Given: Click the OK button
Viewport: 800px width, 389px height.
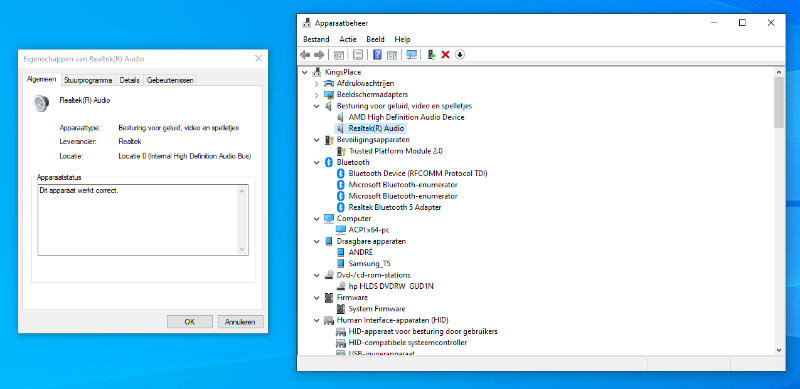Looking at the screenshot, I should 190,322.
